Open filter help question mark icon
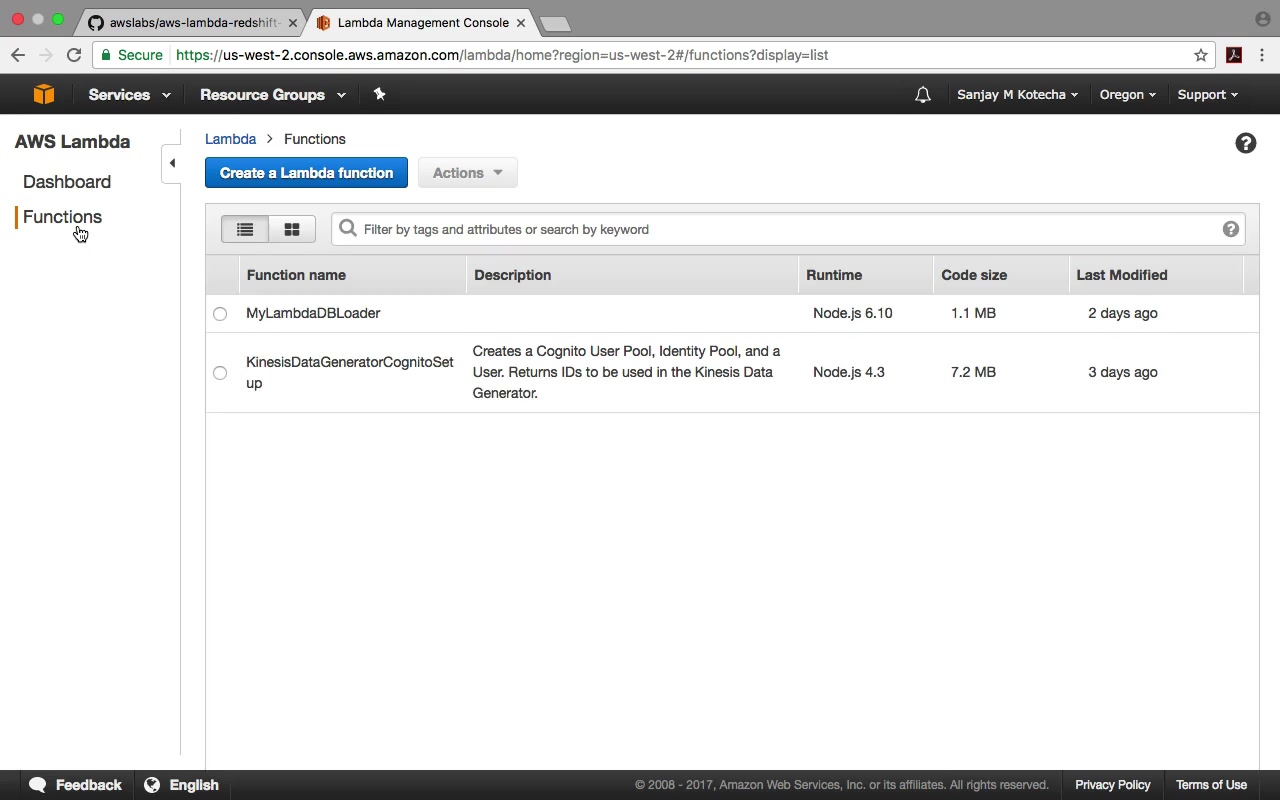Image resolution: width=1280 pixels, height=800 pixels. pyautogui.click(x=1230, y=229)
